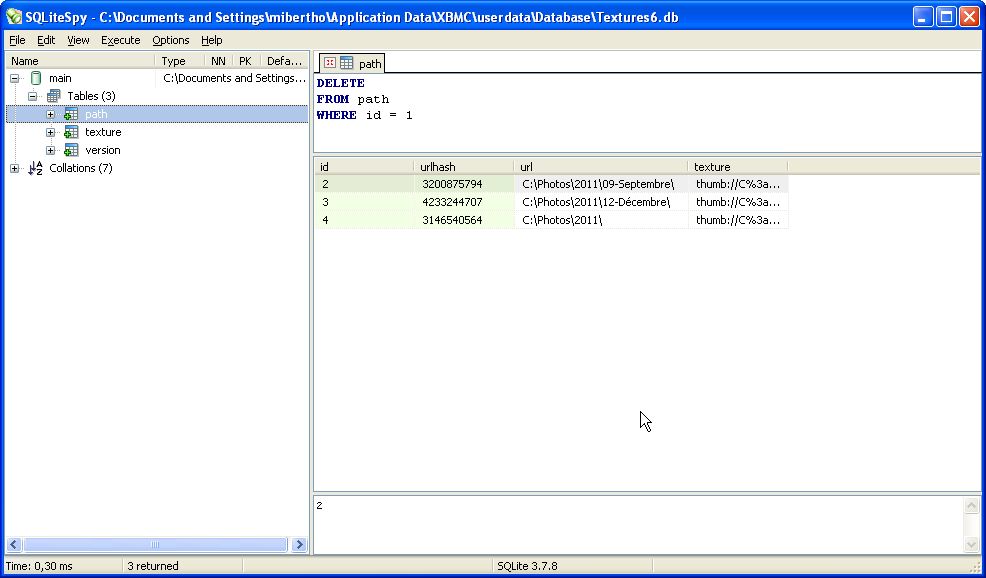Click the version table icon

point(72,150)
